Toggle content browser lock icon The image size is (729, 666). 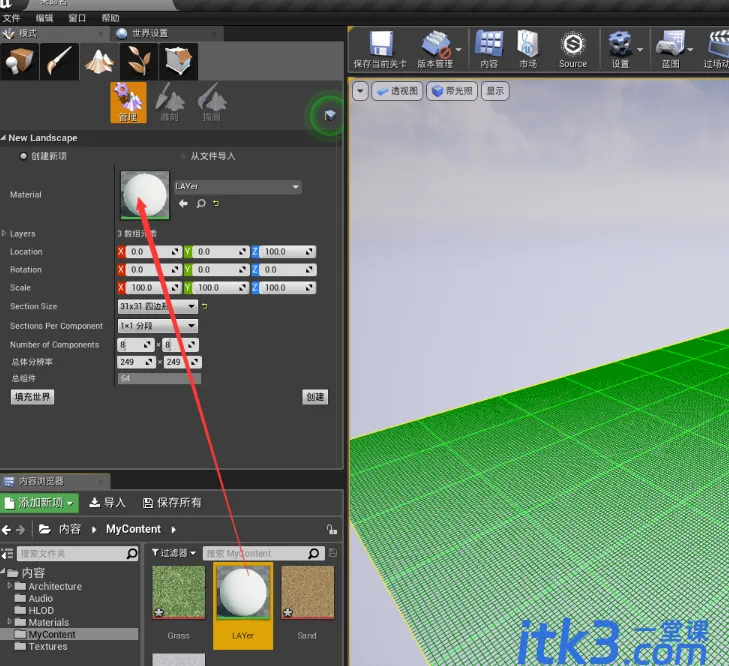pyautogui.click(x=331, y=529)
